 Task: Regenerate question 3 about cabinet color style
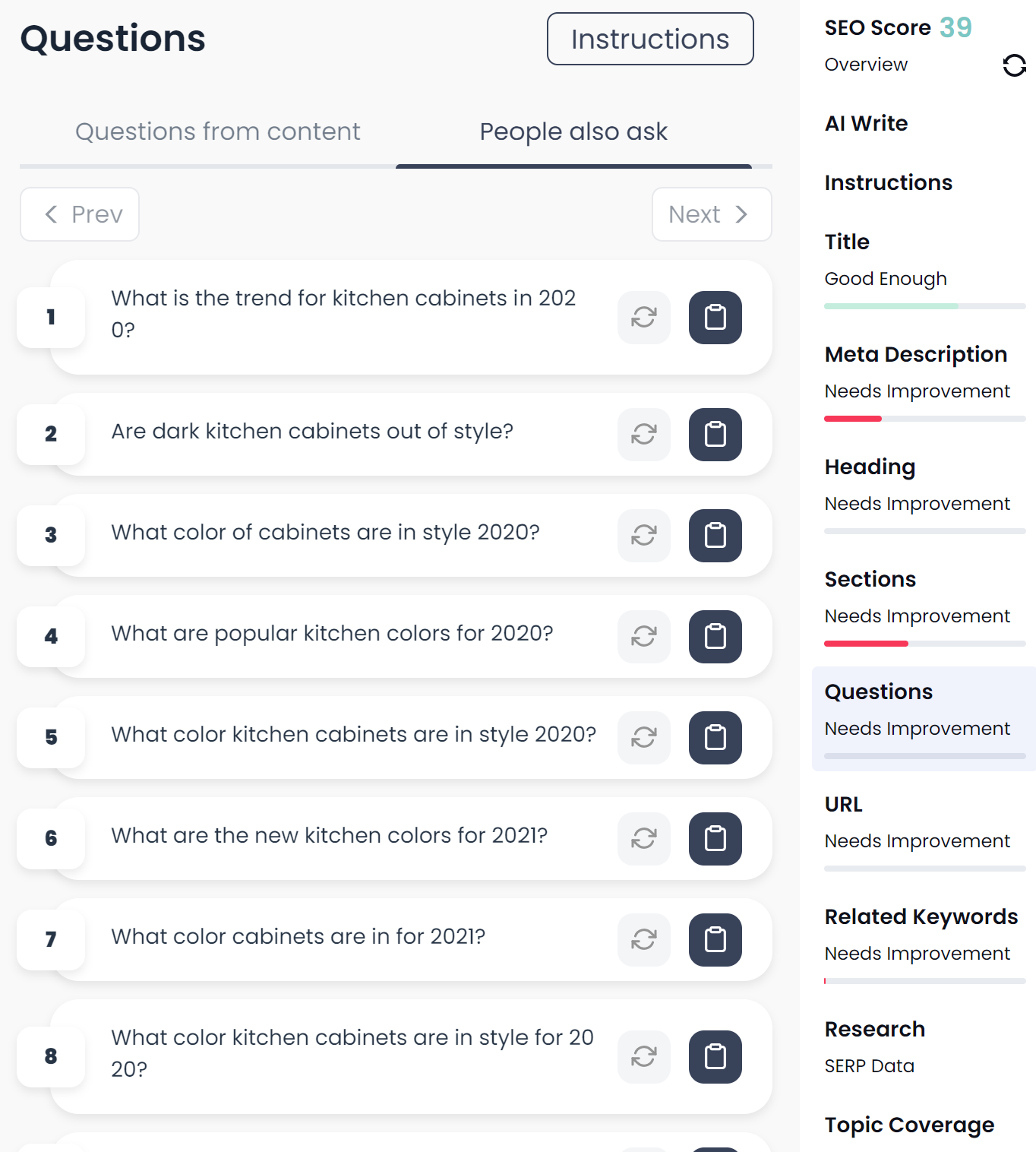point(643,536)
